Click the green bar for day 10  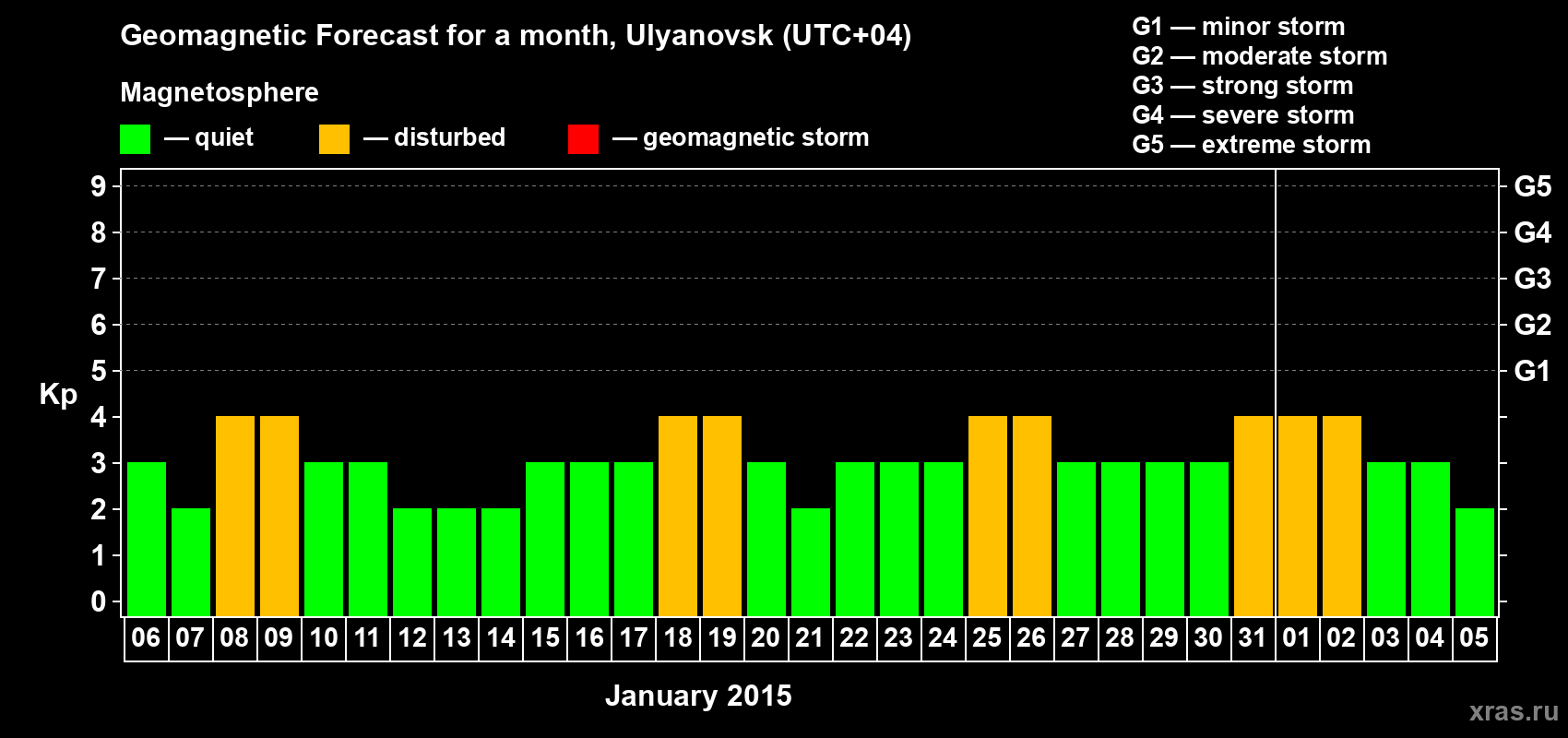click(324, 540)
